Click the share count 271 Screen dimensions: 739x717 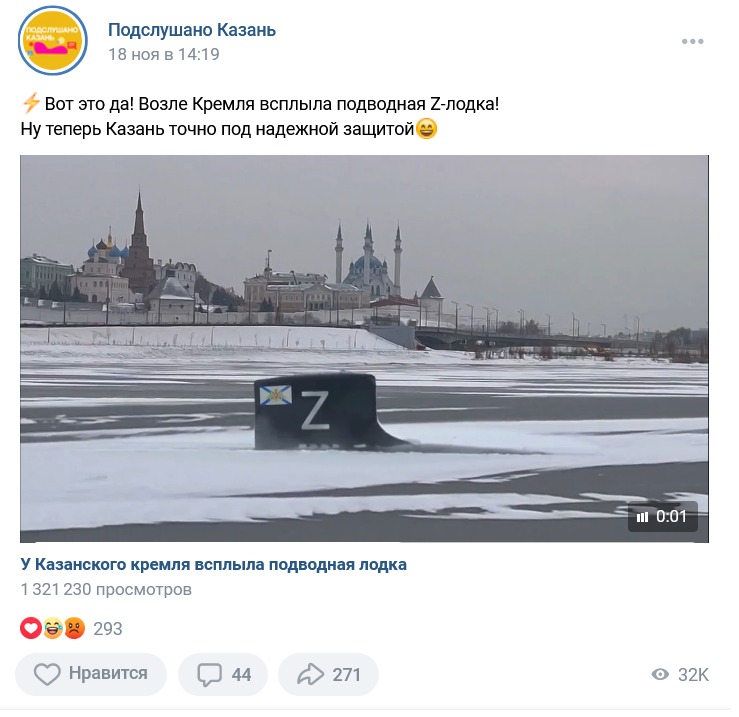(346, 675)
